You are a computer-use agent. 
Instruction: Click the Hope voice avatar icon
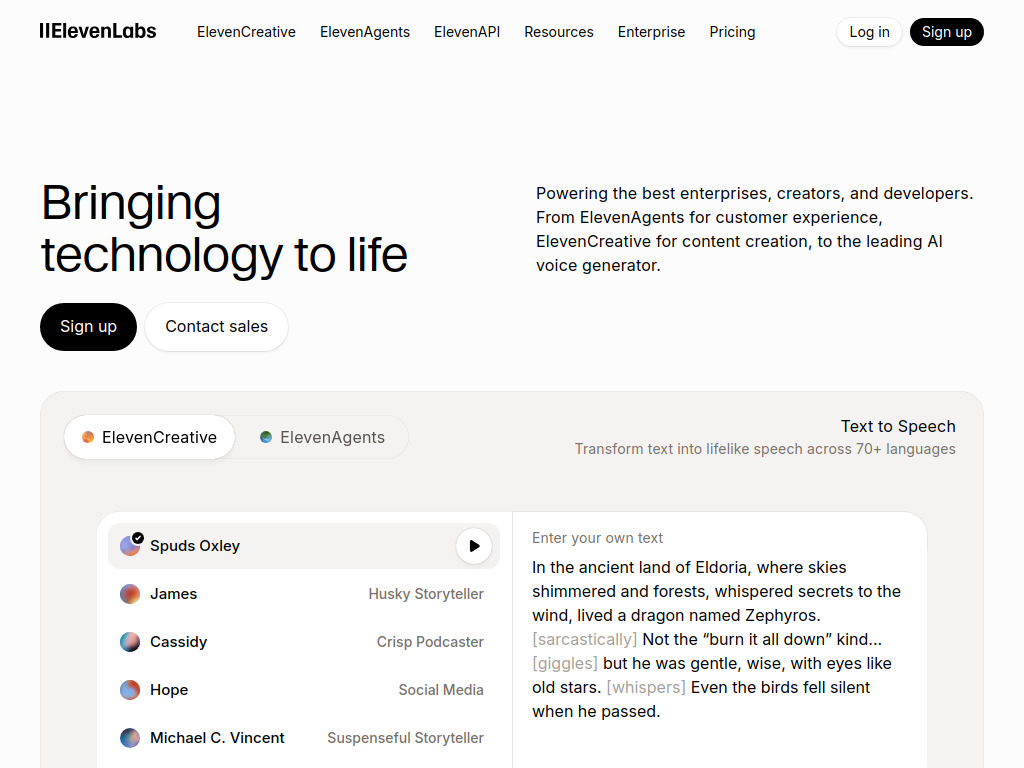point(130,690)
